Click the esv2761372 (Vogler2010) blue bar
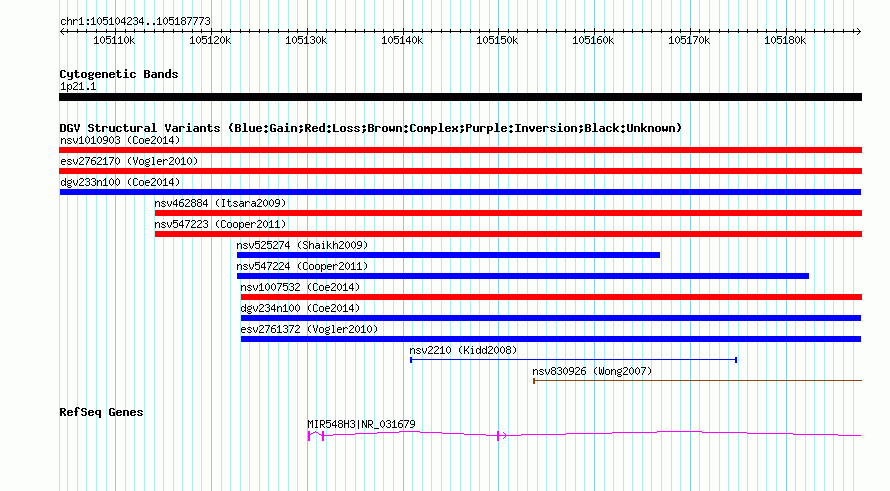890x491 pixels. click(x=551, y=339)
